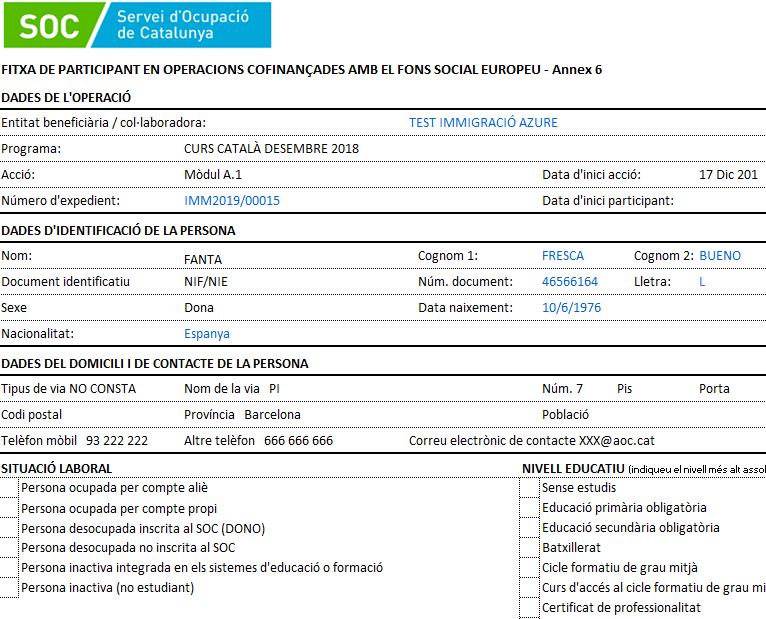Select the 'FRESCA' first surname field

tap(562, 256)
